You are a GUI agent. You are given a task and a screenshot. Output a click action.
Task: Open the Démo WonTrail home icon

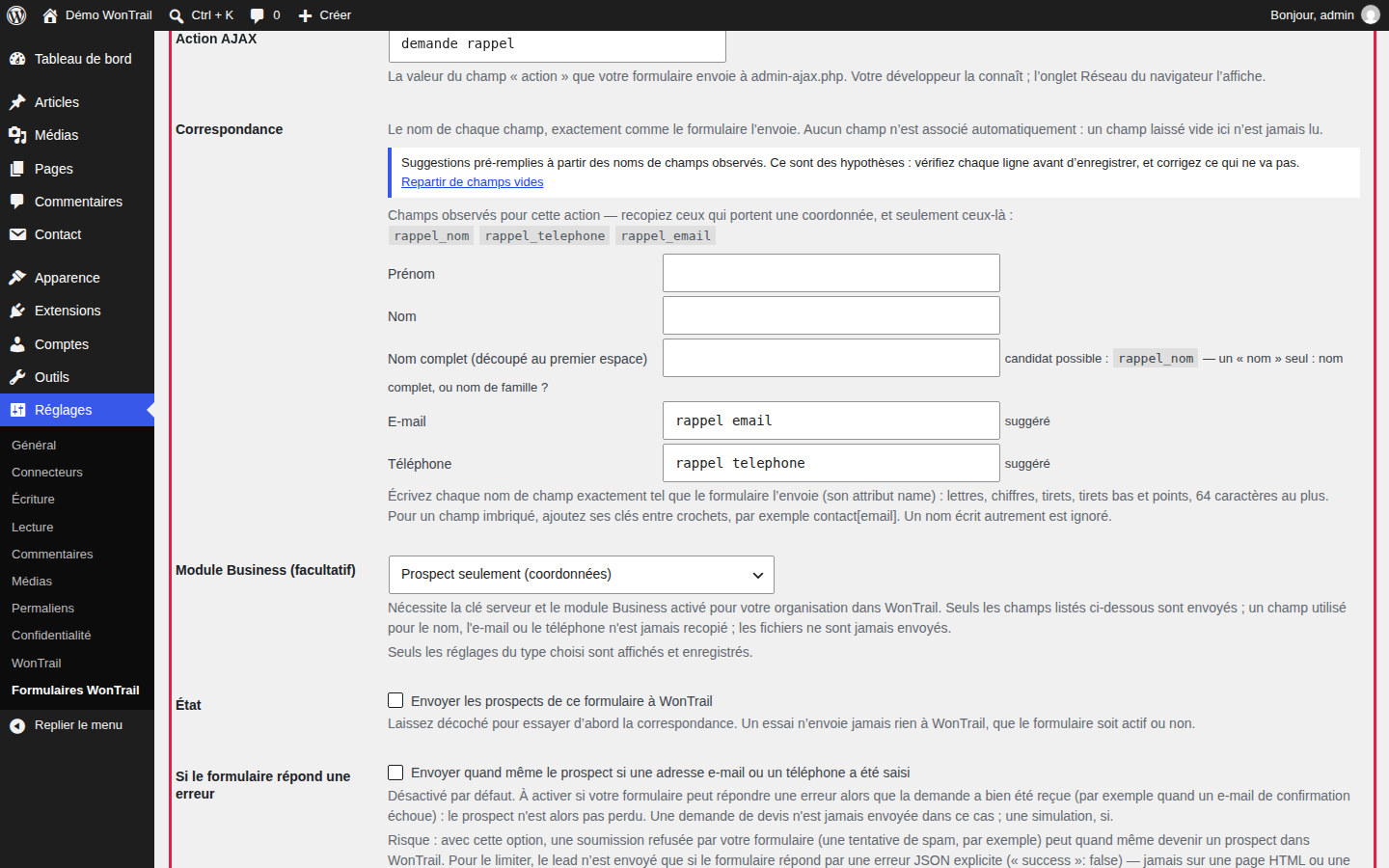pos(50,15)
